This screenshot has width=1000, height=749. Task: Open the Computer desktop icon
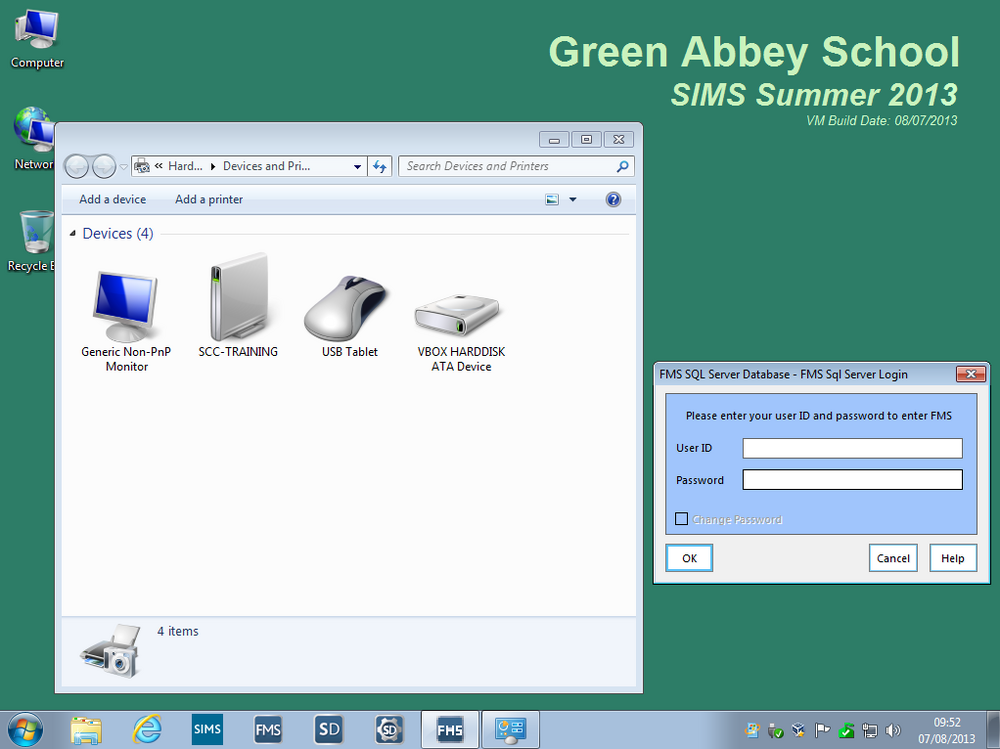37,38
